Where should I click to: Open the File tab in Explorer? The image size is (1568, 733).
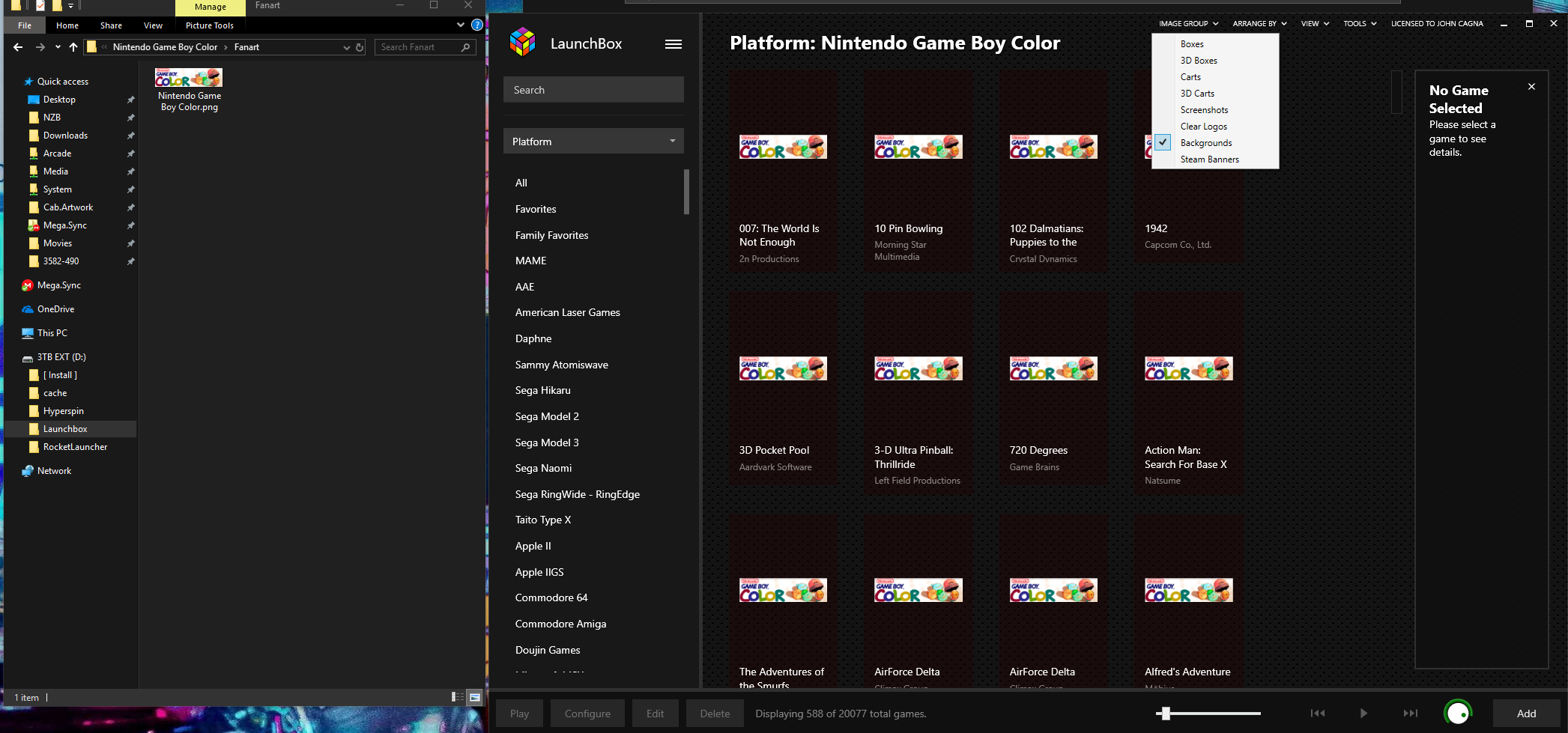click(x=25, y=25)
